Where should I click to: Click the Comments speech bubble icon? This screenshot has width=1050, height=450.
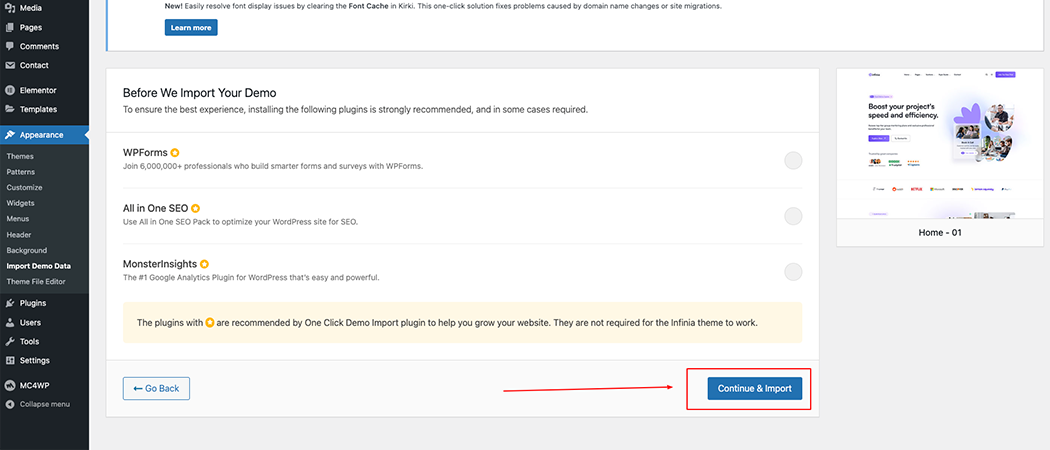point(10,46)
